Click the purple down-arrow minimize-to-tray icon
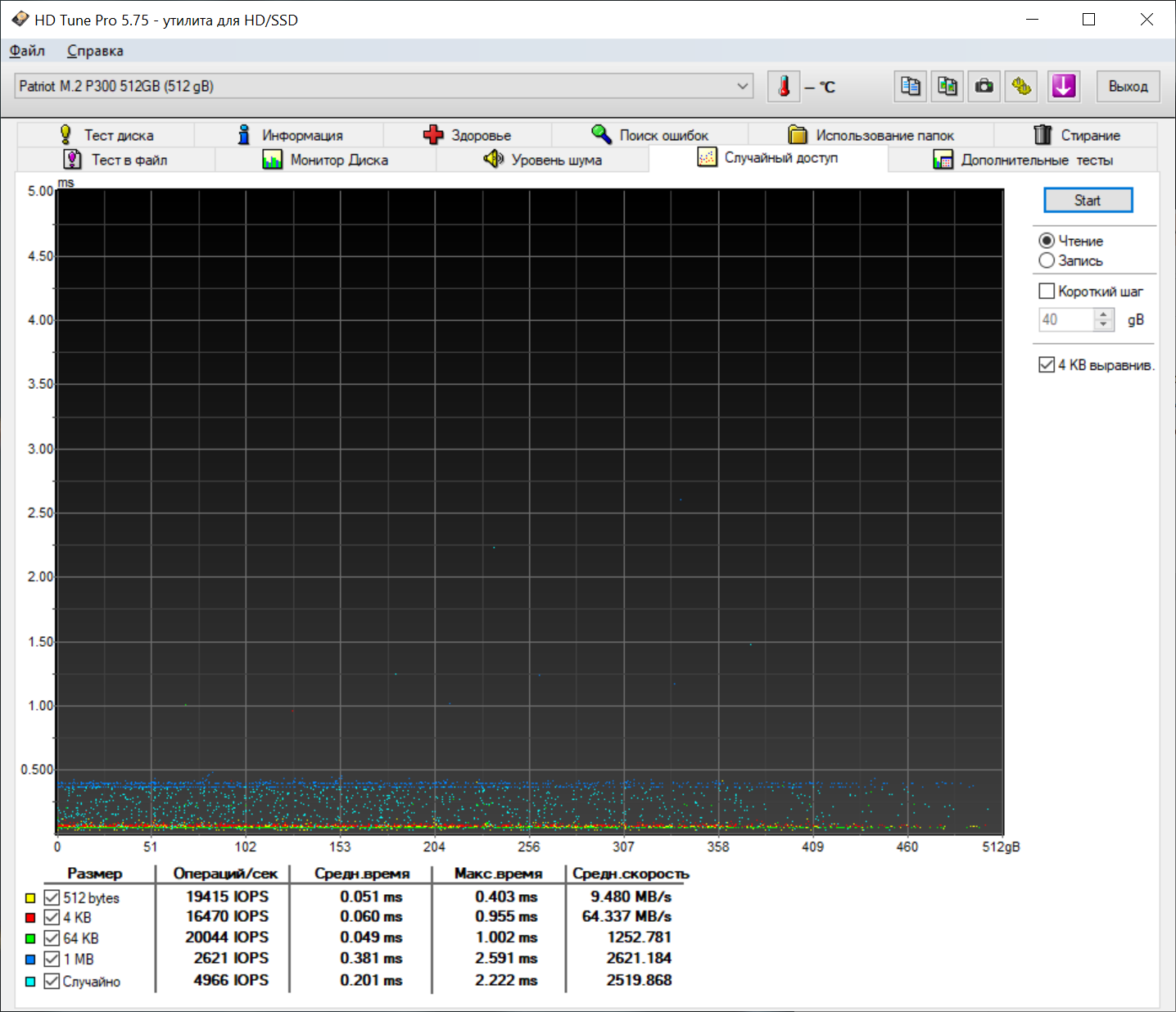Viewport: 1176px width, 1012px height. 1063,87
